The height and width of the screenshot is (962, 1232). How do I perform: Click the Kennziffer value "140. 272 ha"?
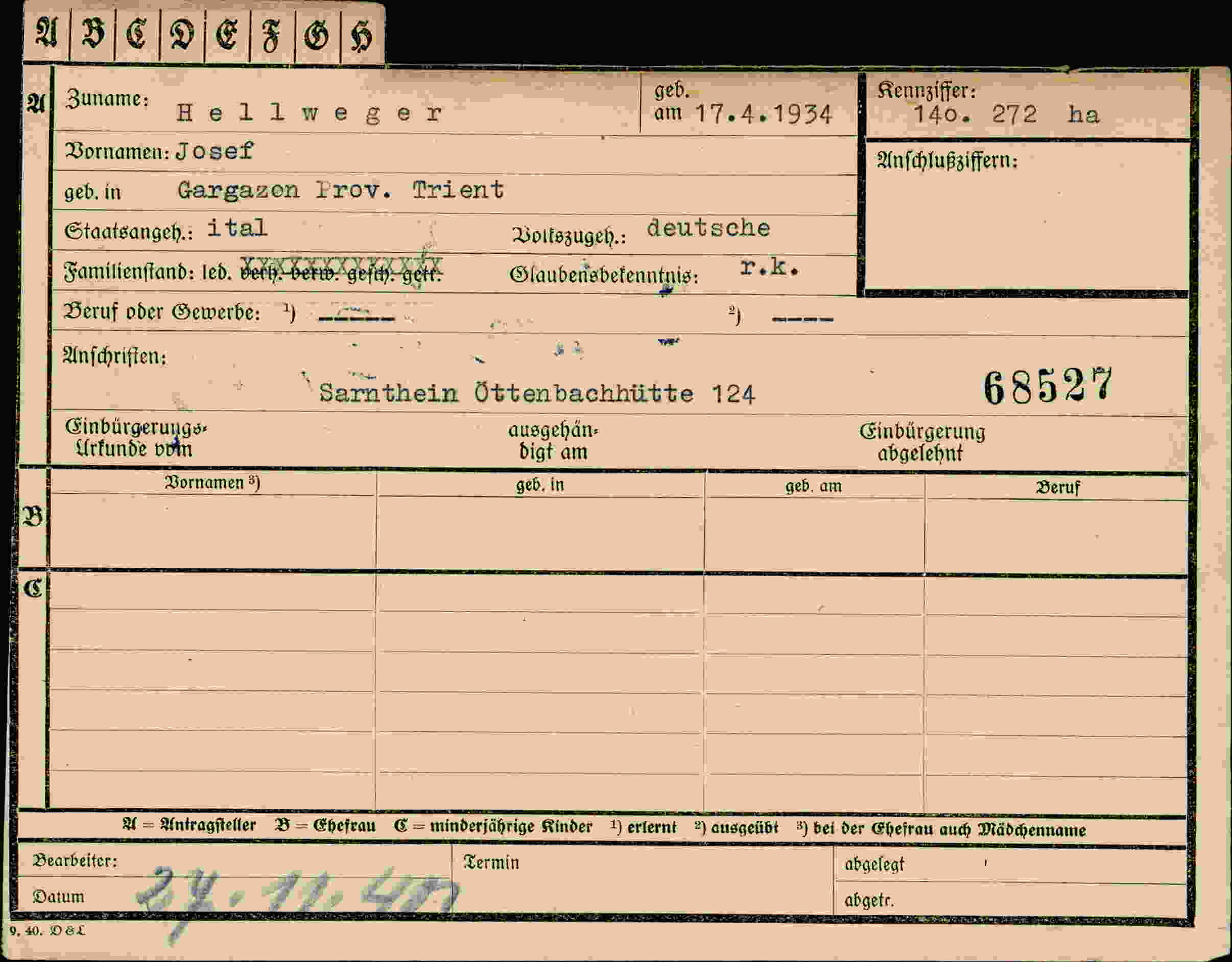pos(1006,114)
